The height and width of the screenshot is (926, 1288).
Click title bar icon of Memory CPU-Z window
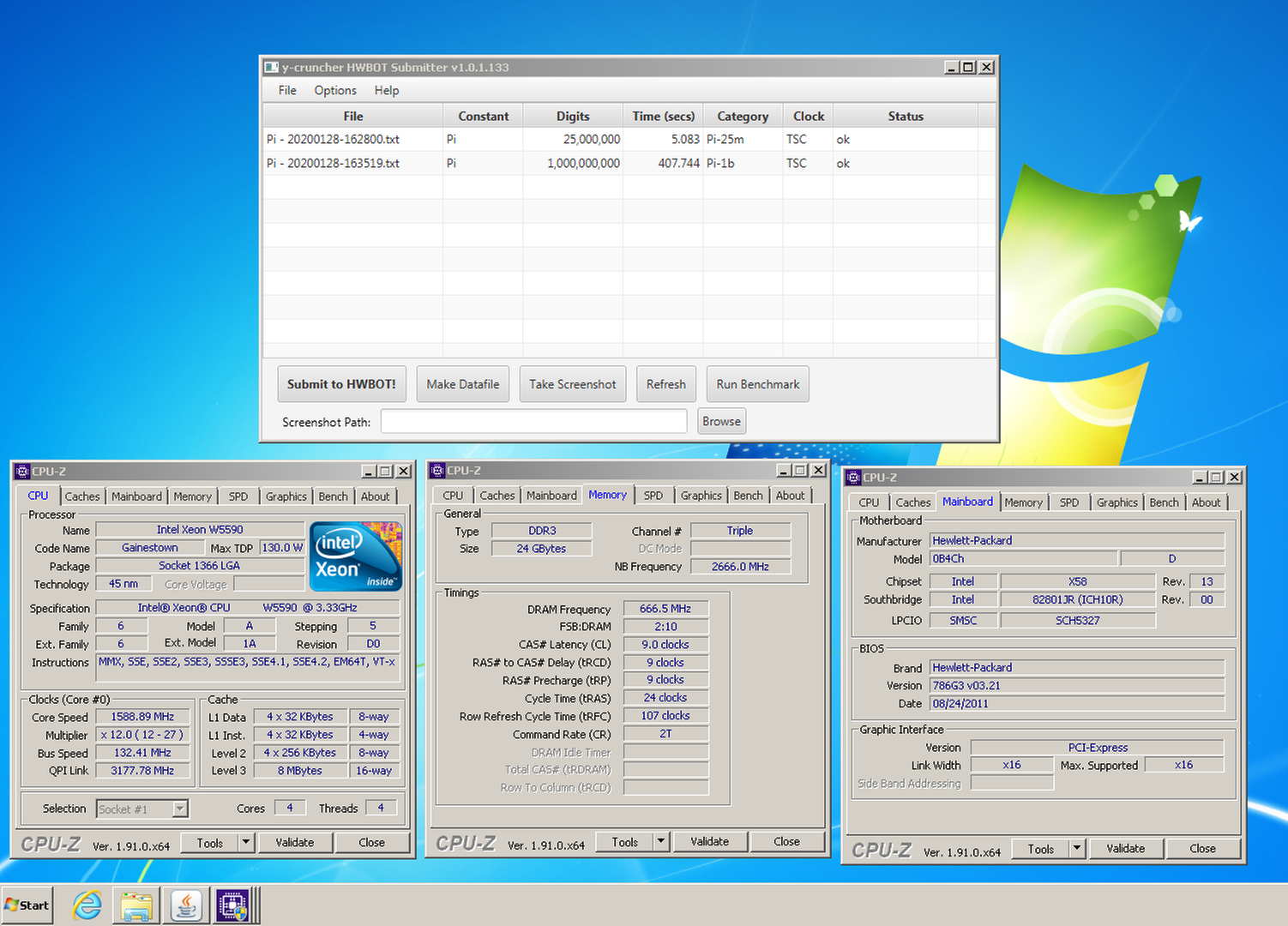coord(437,471)
